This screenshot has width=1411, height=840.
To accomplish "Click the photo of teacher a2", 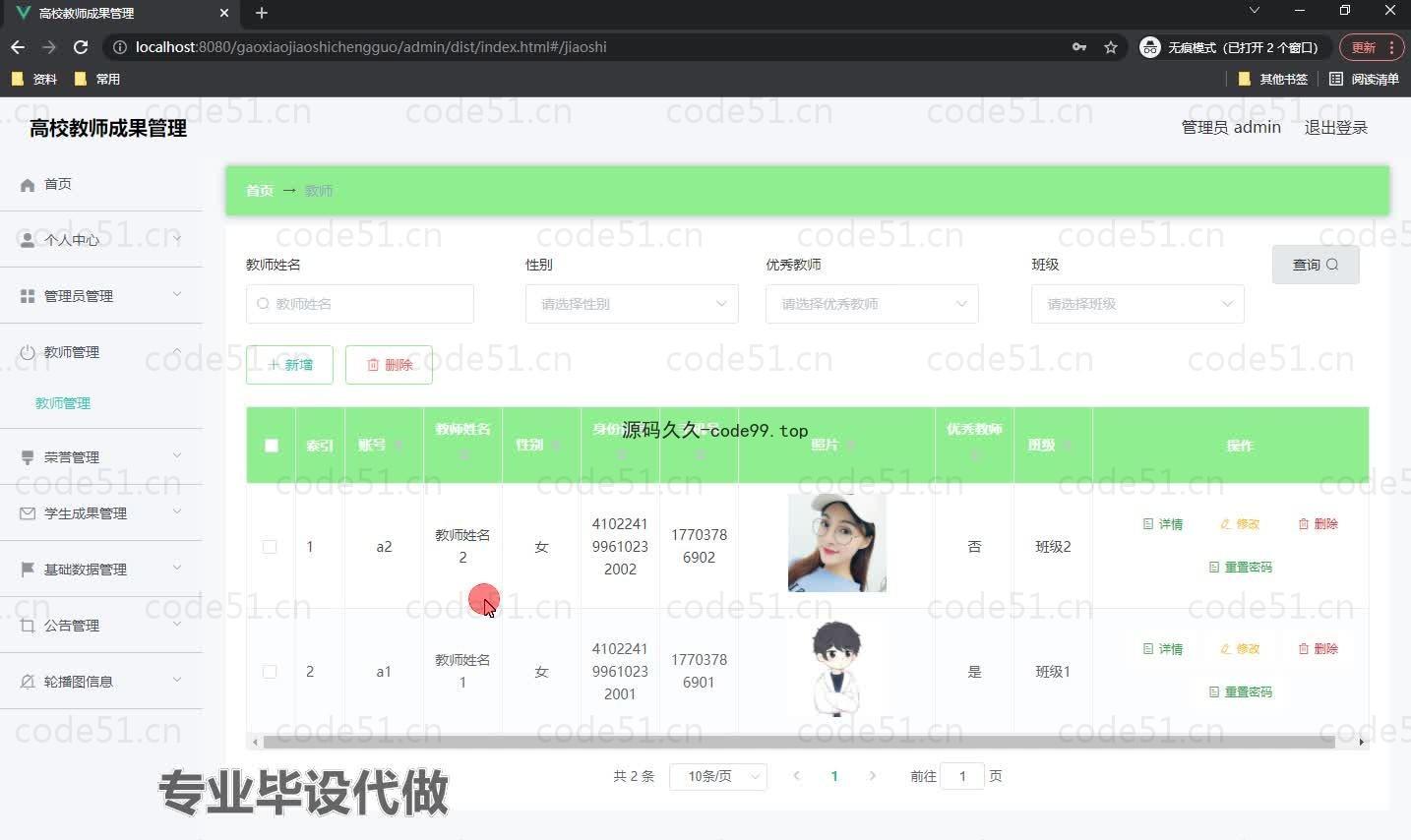I will pyautogui.click(x=837, y=543).
